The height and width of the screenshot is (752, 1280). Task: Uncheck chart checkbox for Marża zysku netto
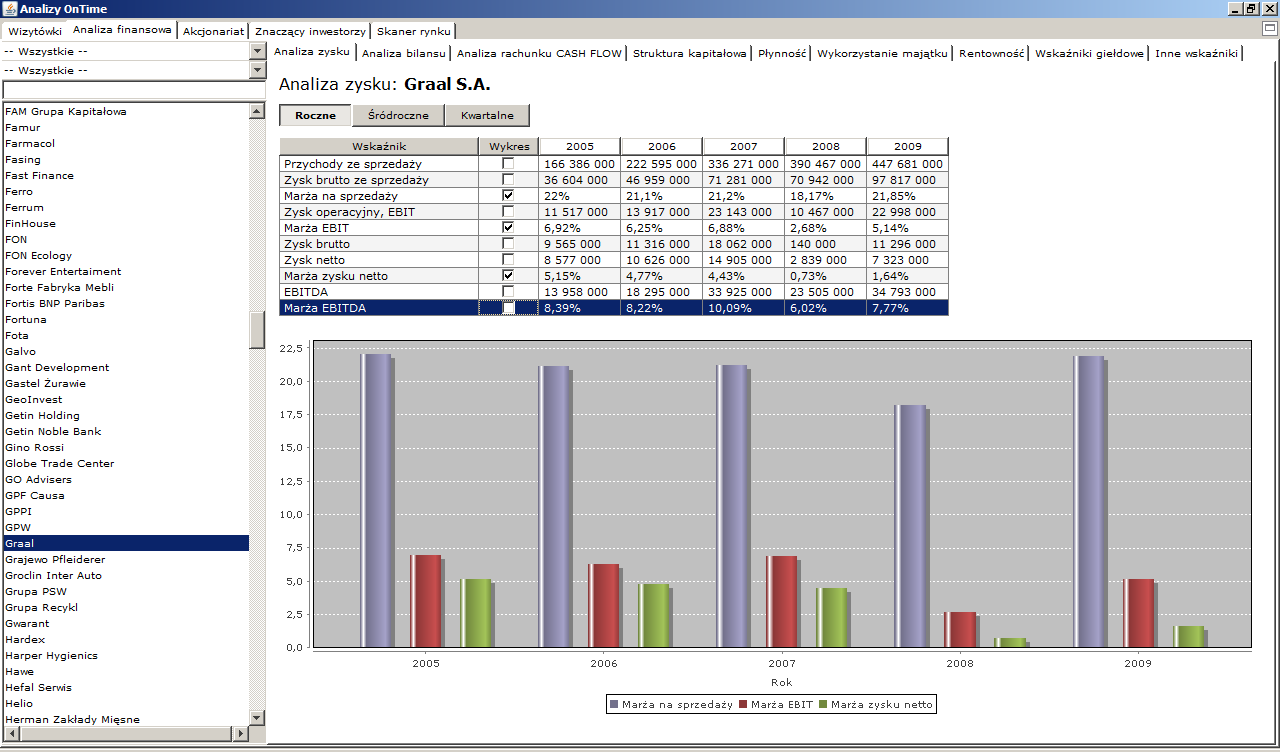[x=508, y=275]
